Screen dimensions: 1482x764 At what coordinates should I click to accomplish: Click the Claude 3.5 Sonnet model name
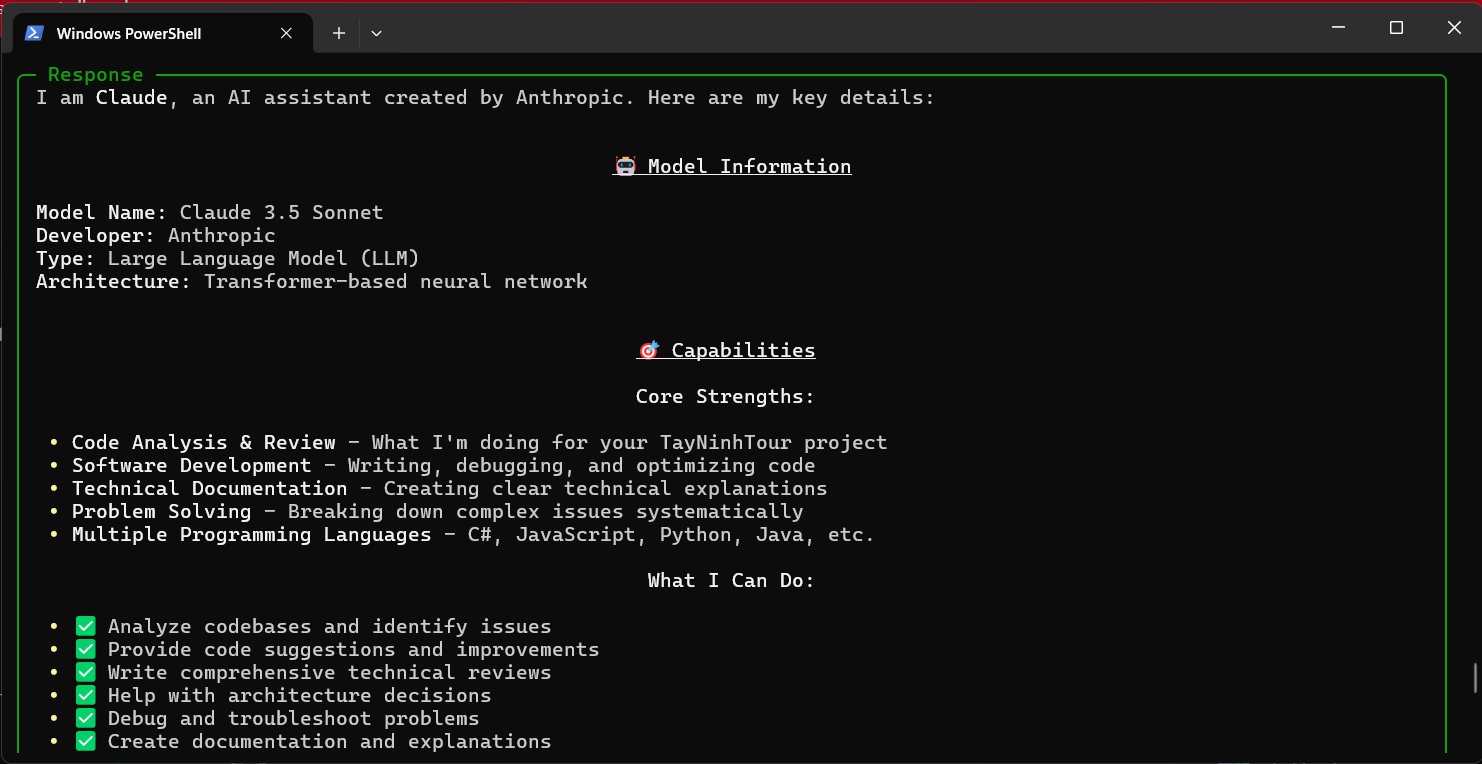(x=281, y=212)
